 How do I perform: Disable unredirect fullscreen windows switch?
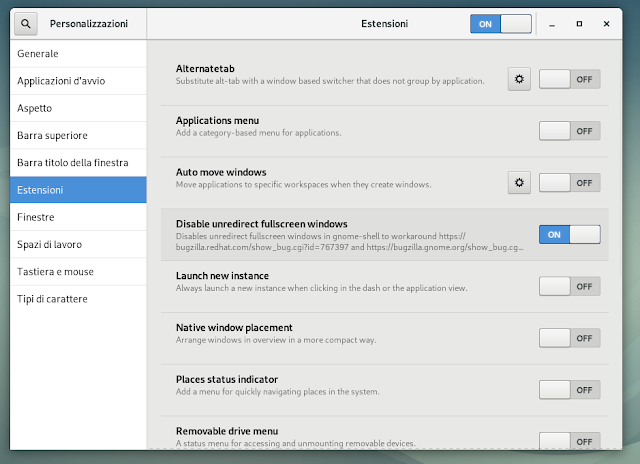click(x=569, y=234)
